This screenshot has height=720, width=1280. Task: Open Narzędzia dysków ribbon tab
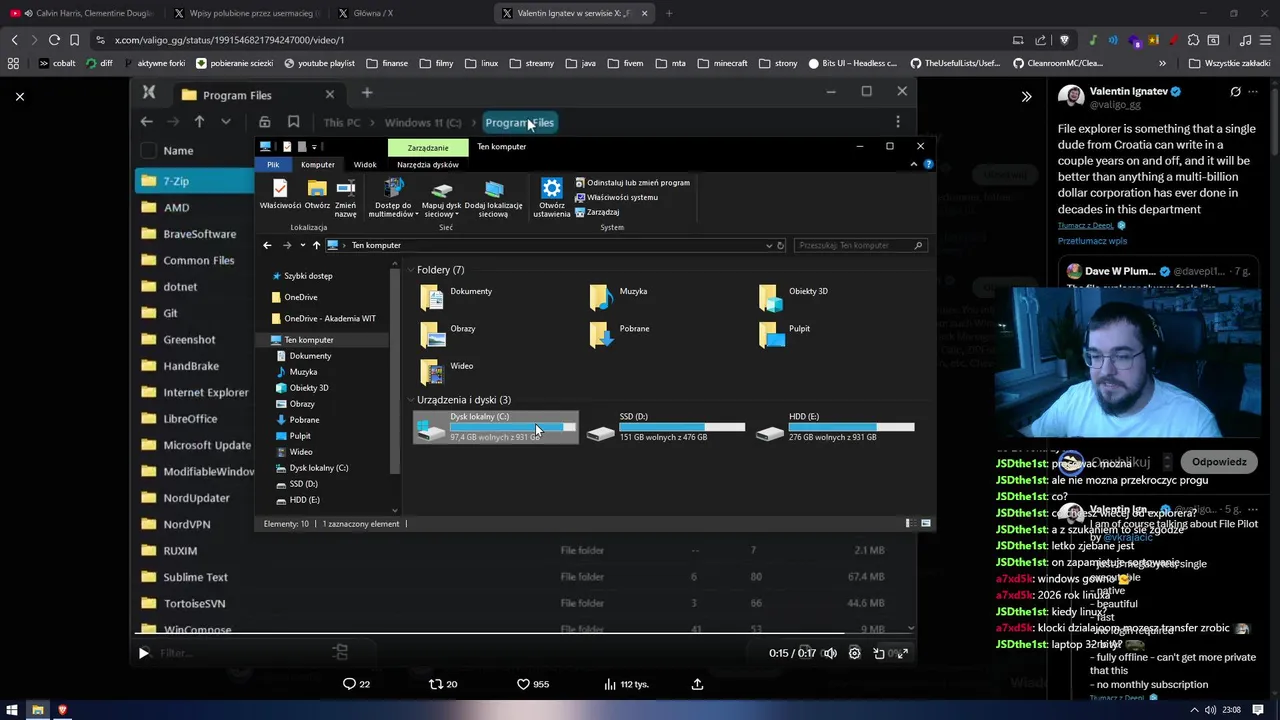(x=428, y=165)
